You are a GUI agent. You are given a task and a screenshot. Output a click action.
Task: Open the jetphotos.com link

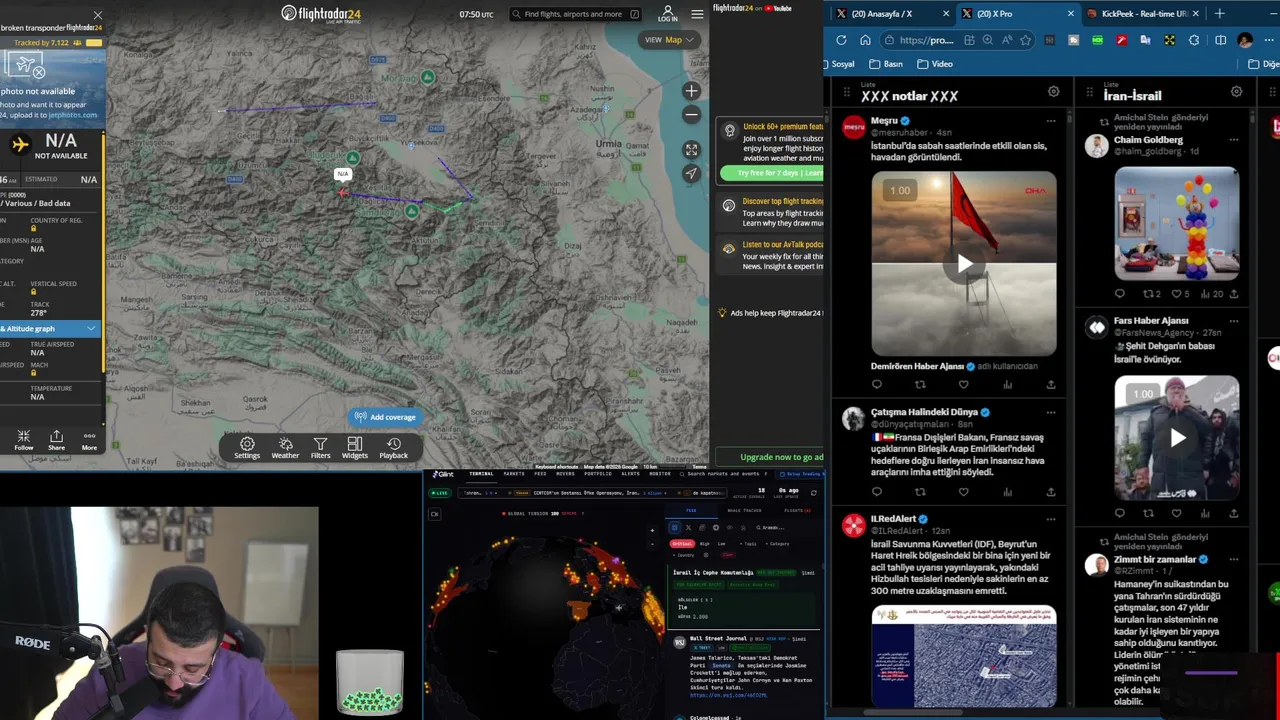click(x=72, y=115)
